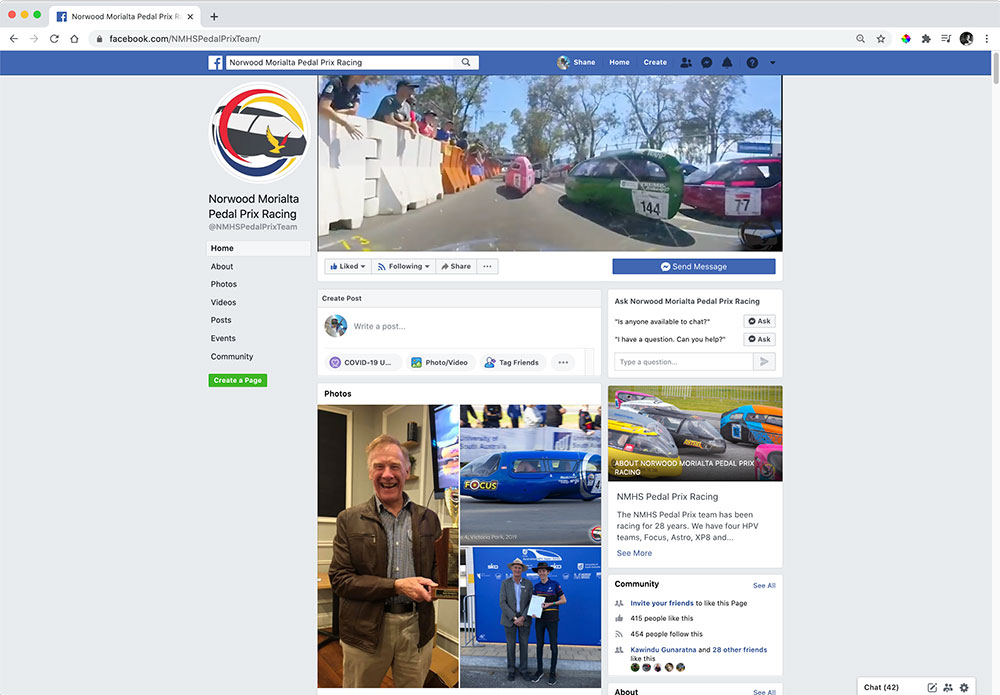Viewport: 1000px width, 695px height.
Task: Click the green Create a Page button
Action: click(x=238, y=380)
